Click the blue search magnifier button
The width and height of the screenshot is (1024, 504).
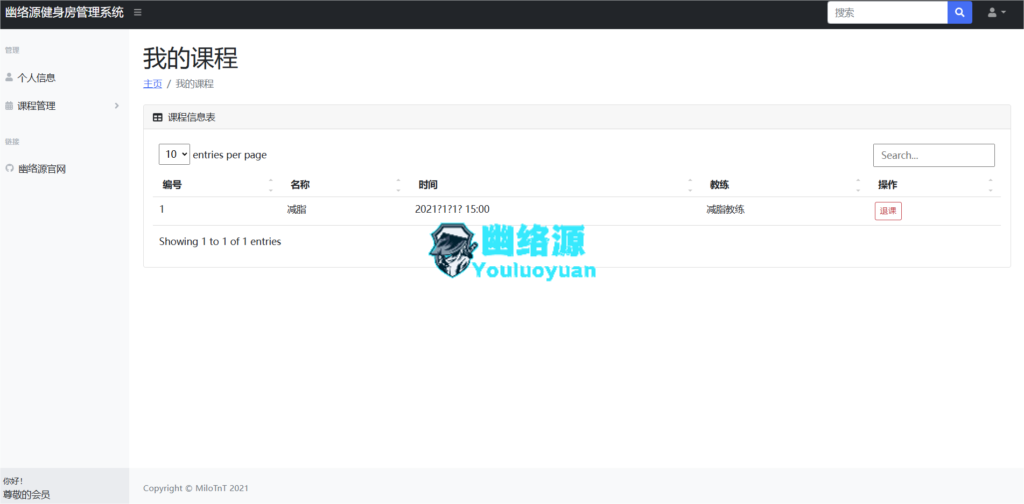click(x=959, y=12)
